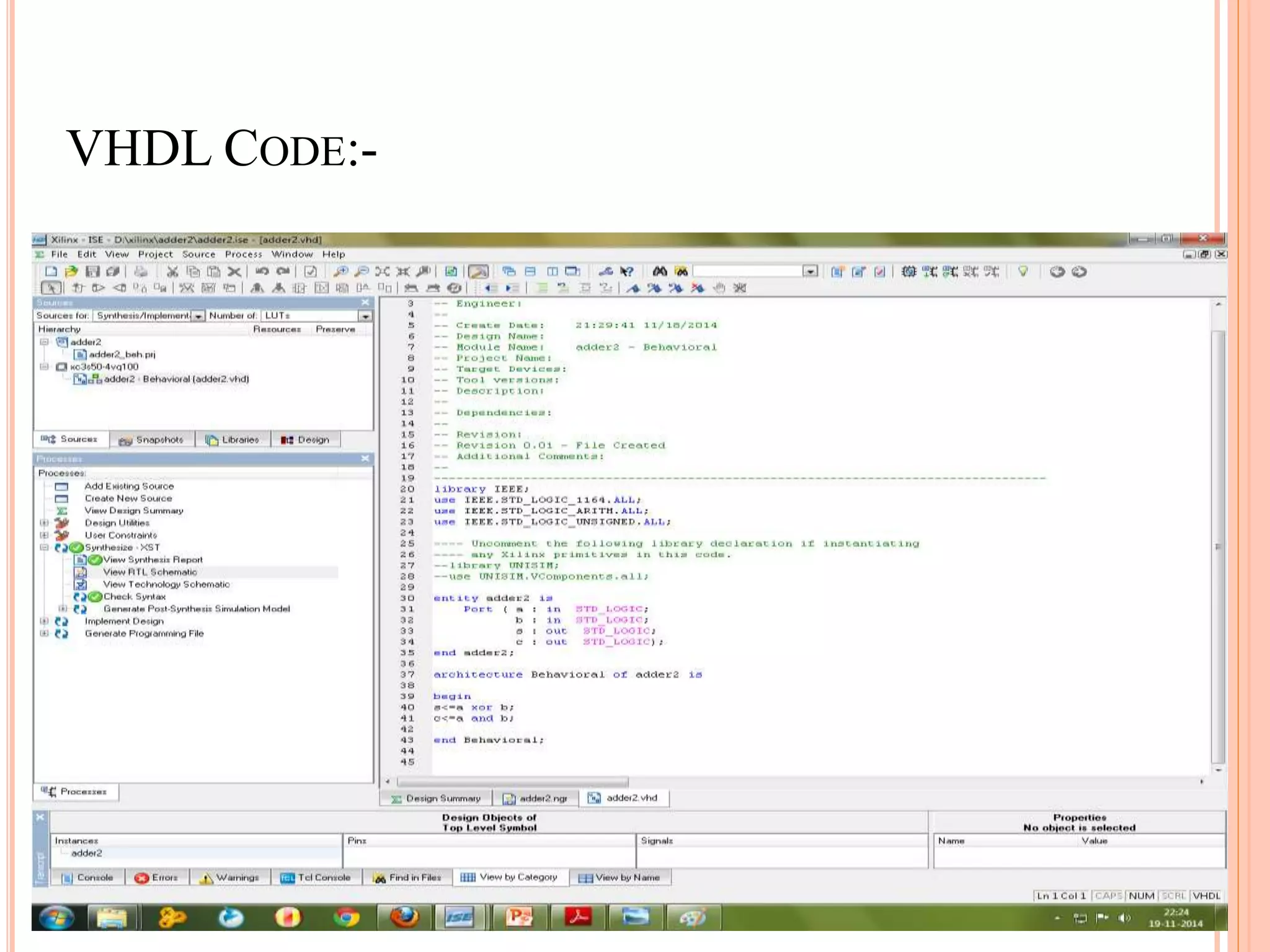Switch to the Design Summary tab

point(436,798)
